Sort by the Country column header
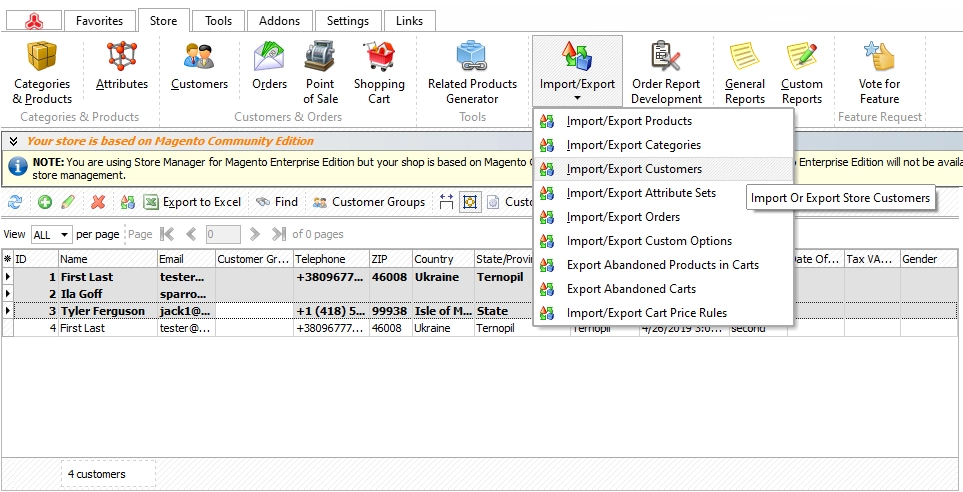This screenshot has height=492, width=963. (443, 259)
